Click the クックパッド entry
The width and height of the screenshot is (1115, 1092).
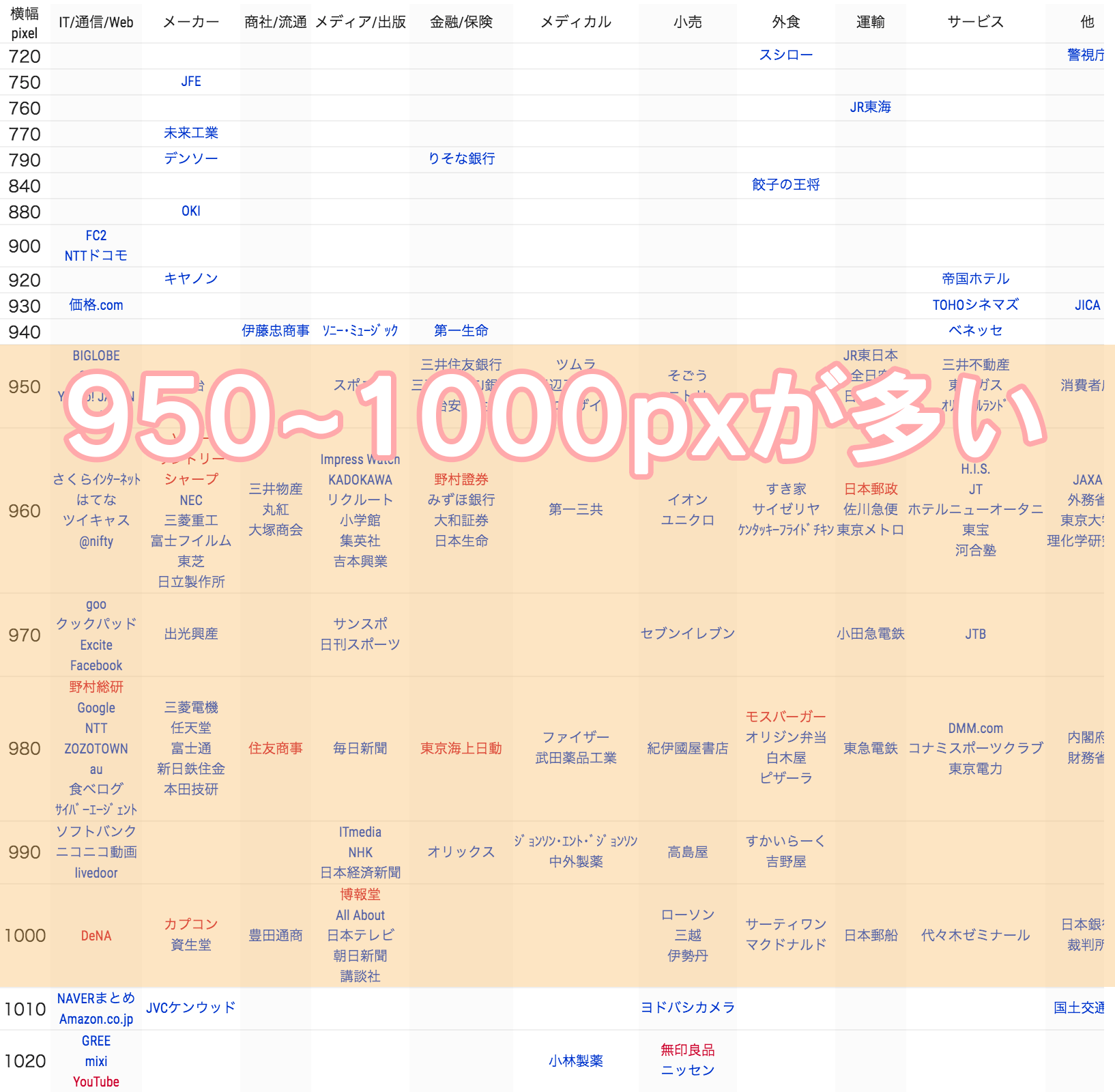96,624
